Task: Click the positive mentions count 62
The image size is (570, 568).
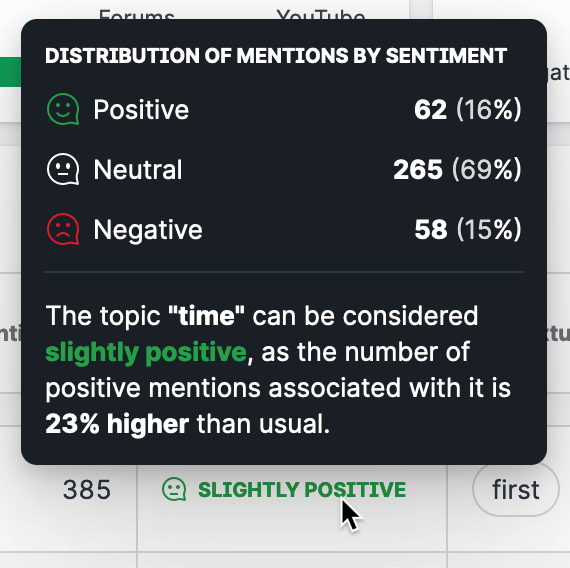Action: pos(430,109)
